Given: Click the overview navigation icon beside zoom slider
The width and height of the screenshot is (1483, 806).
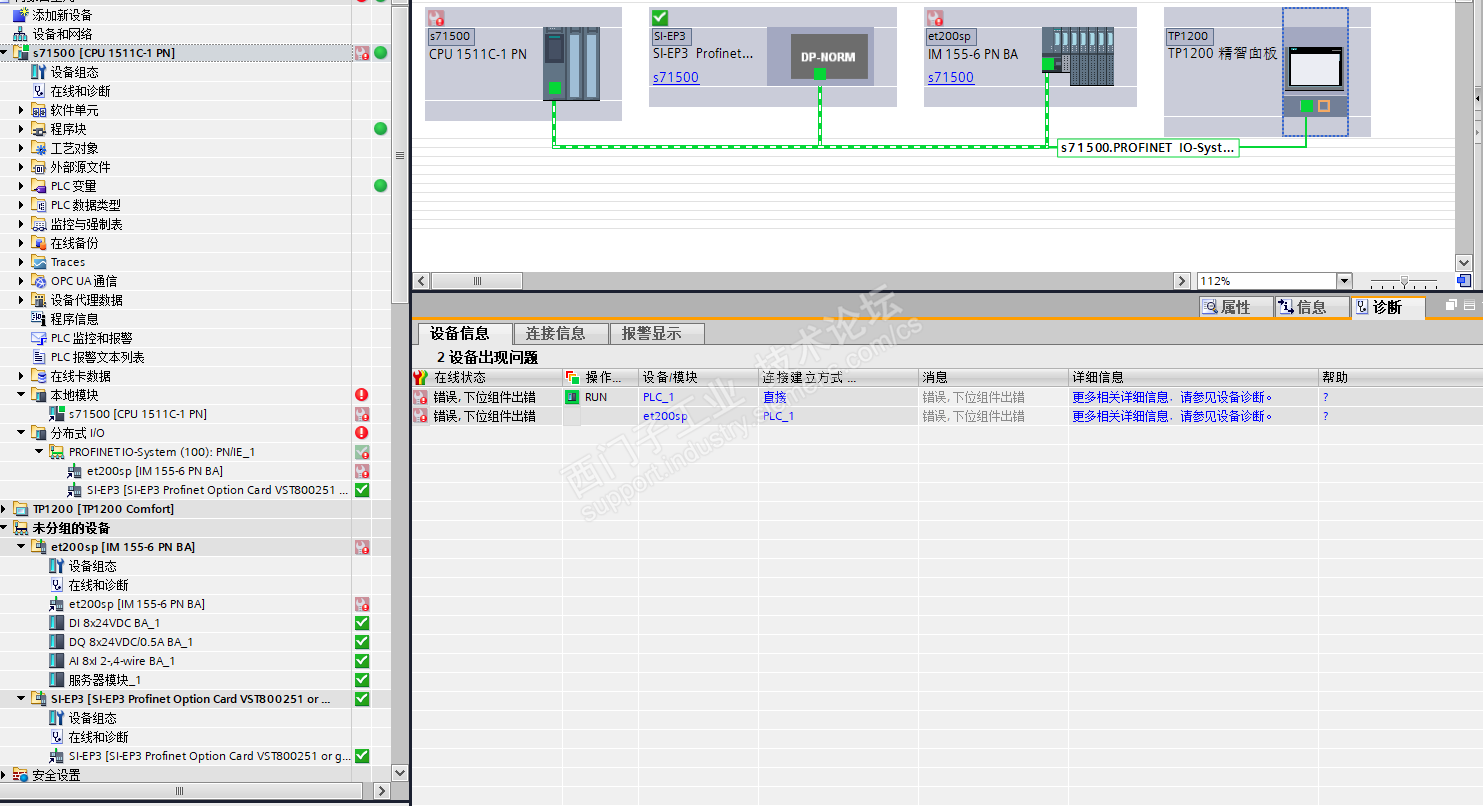Looking at the screenshot, I should pos(1464,281).
